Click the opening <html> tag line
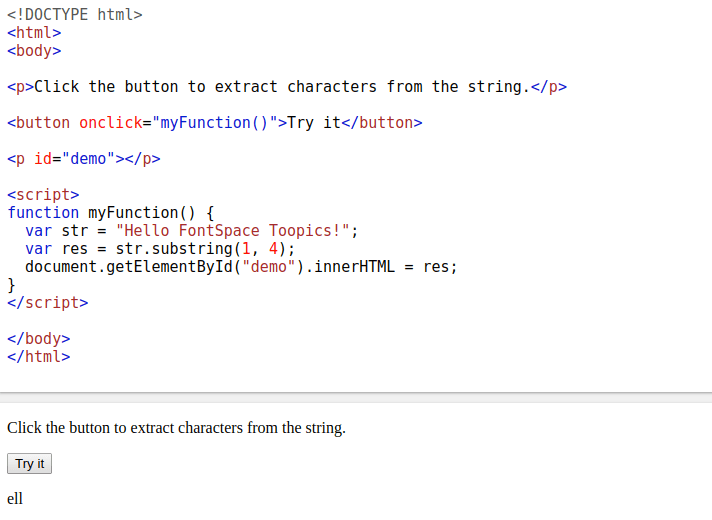 (x=34, y=33)
